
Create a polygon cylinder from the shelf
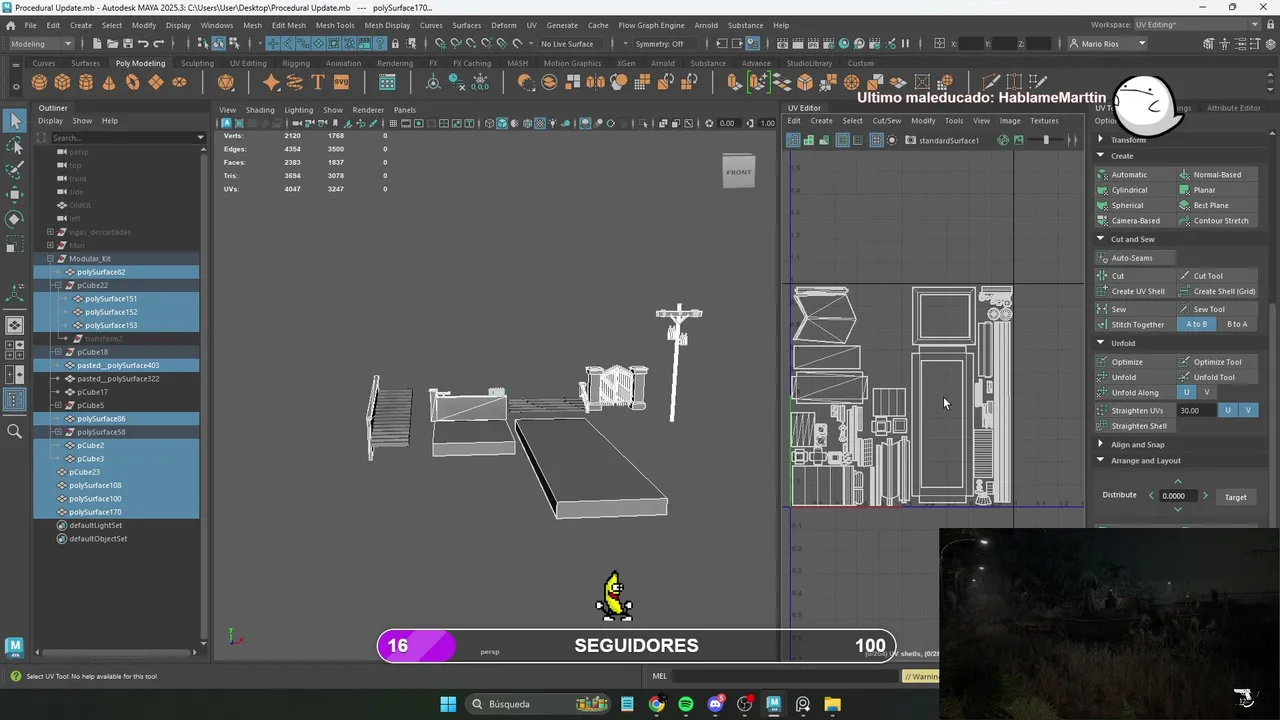[x=86, y=82]
